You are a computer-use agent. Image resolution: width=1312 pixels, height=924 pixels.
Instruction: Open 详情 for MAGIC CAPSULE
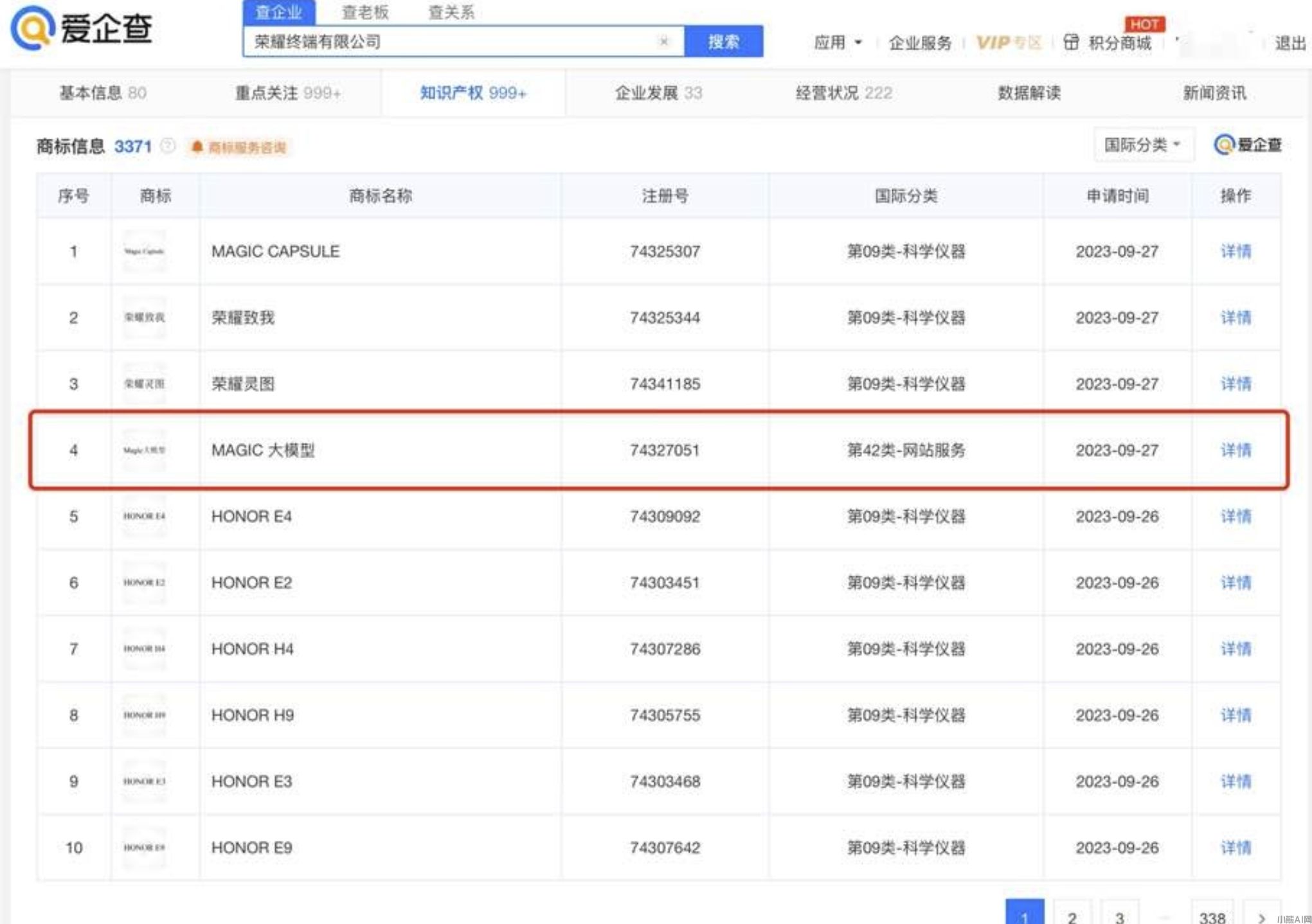coord(1236,251)
